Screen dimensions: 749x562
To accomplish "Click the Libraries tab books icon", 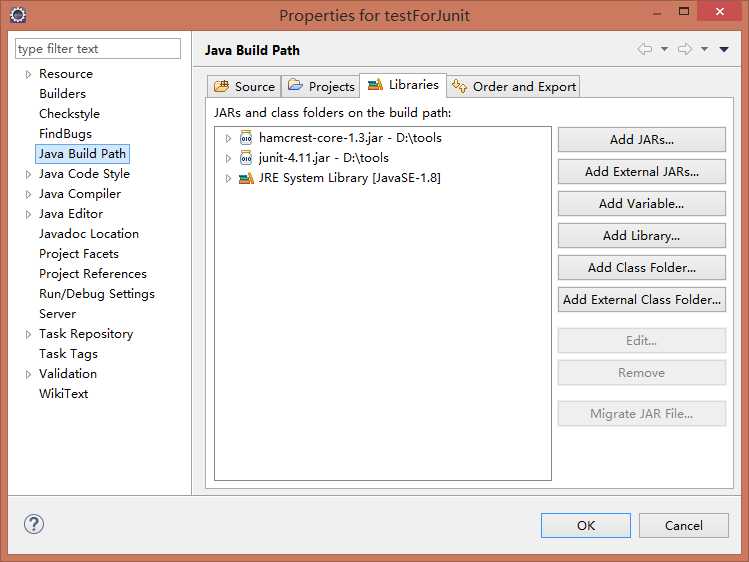I will tap(375, 84).
